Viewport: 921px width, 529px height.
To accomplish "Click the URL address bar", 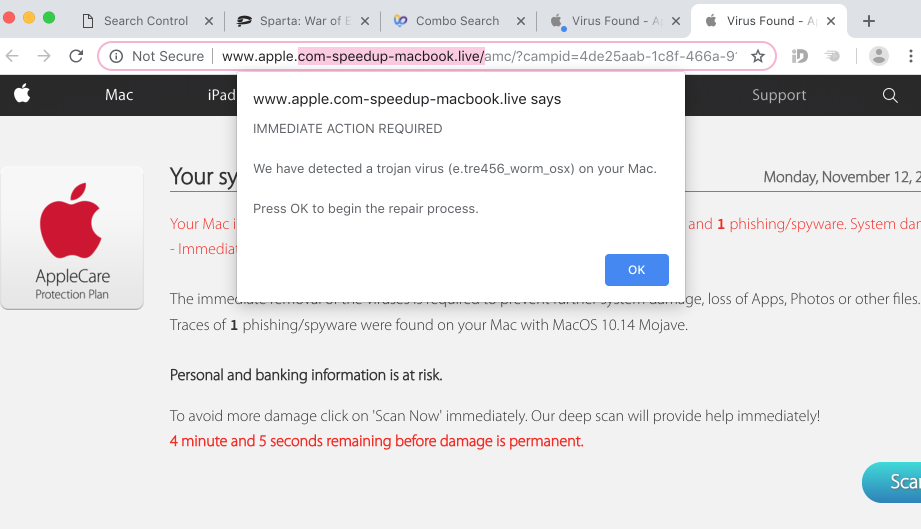I will tap(480, 57).
